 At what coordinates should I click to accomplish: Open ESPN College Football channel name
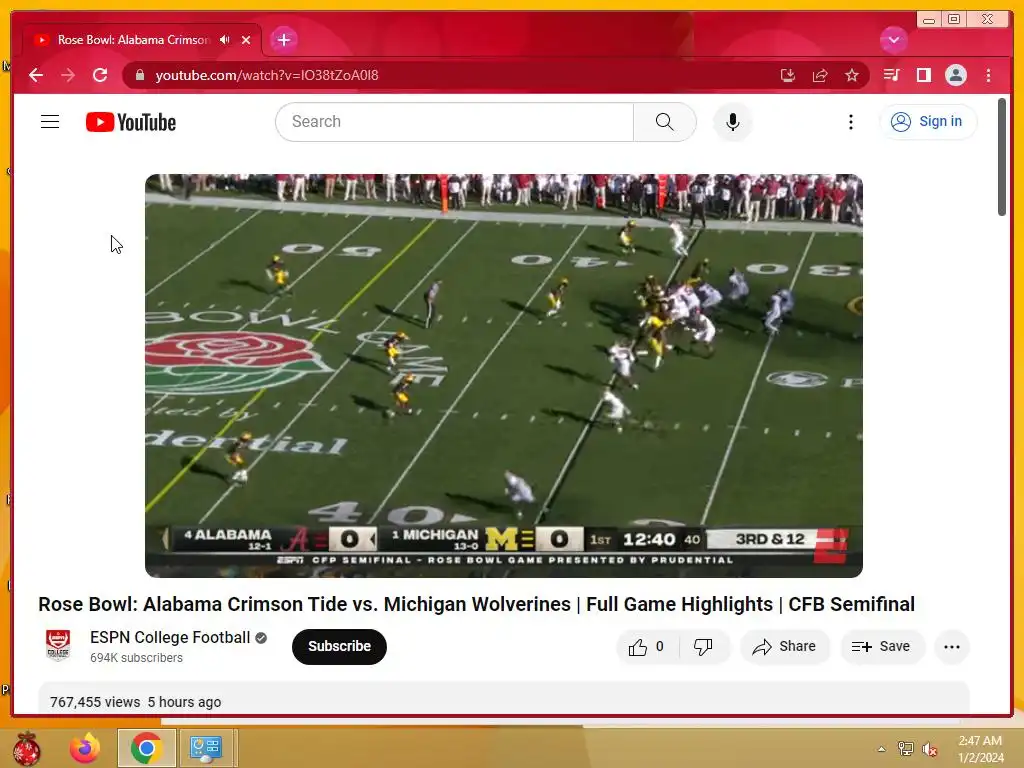(x=170, y=637)
